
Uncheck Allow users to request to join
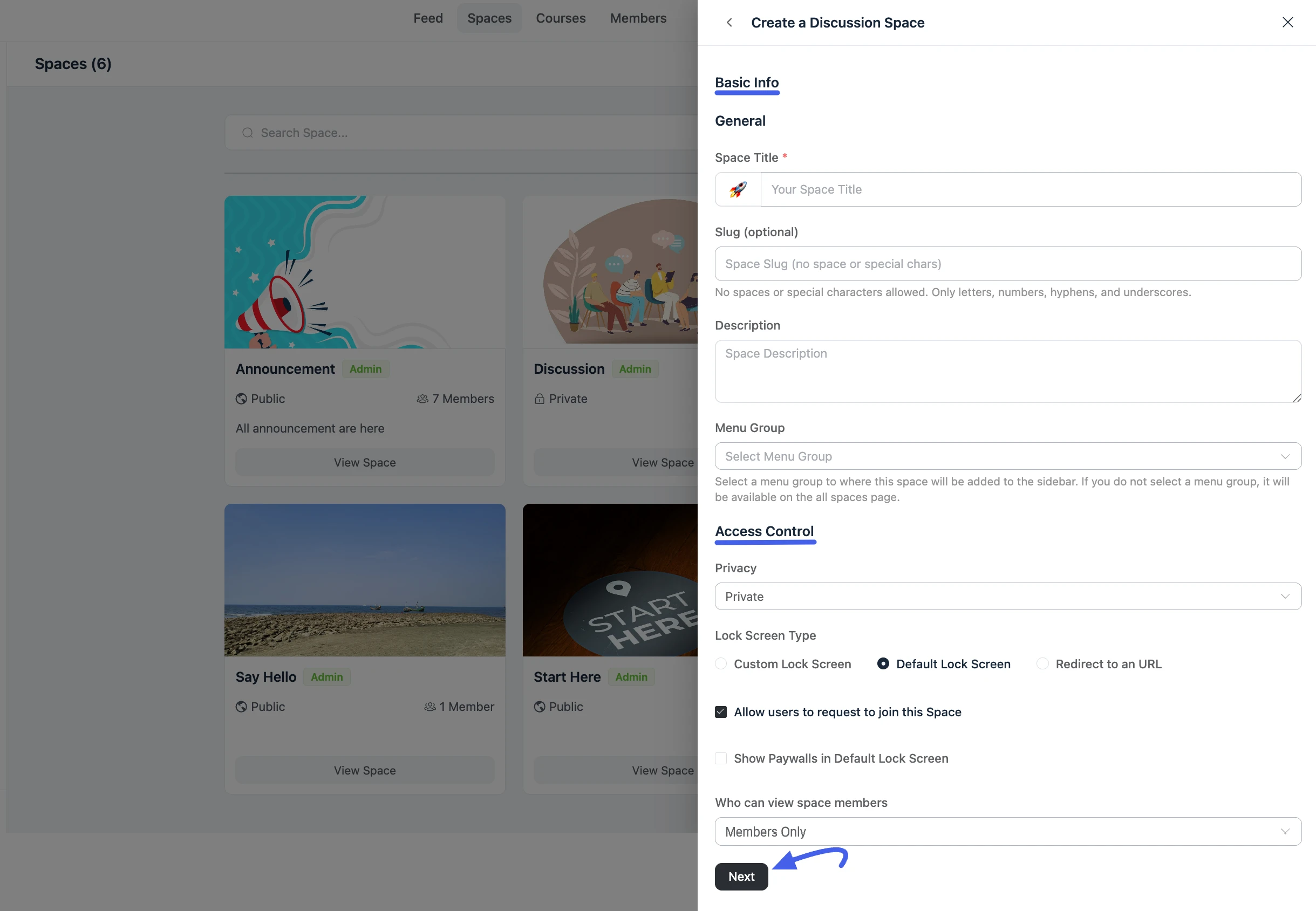point(721,712)
